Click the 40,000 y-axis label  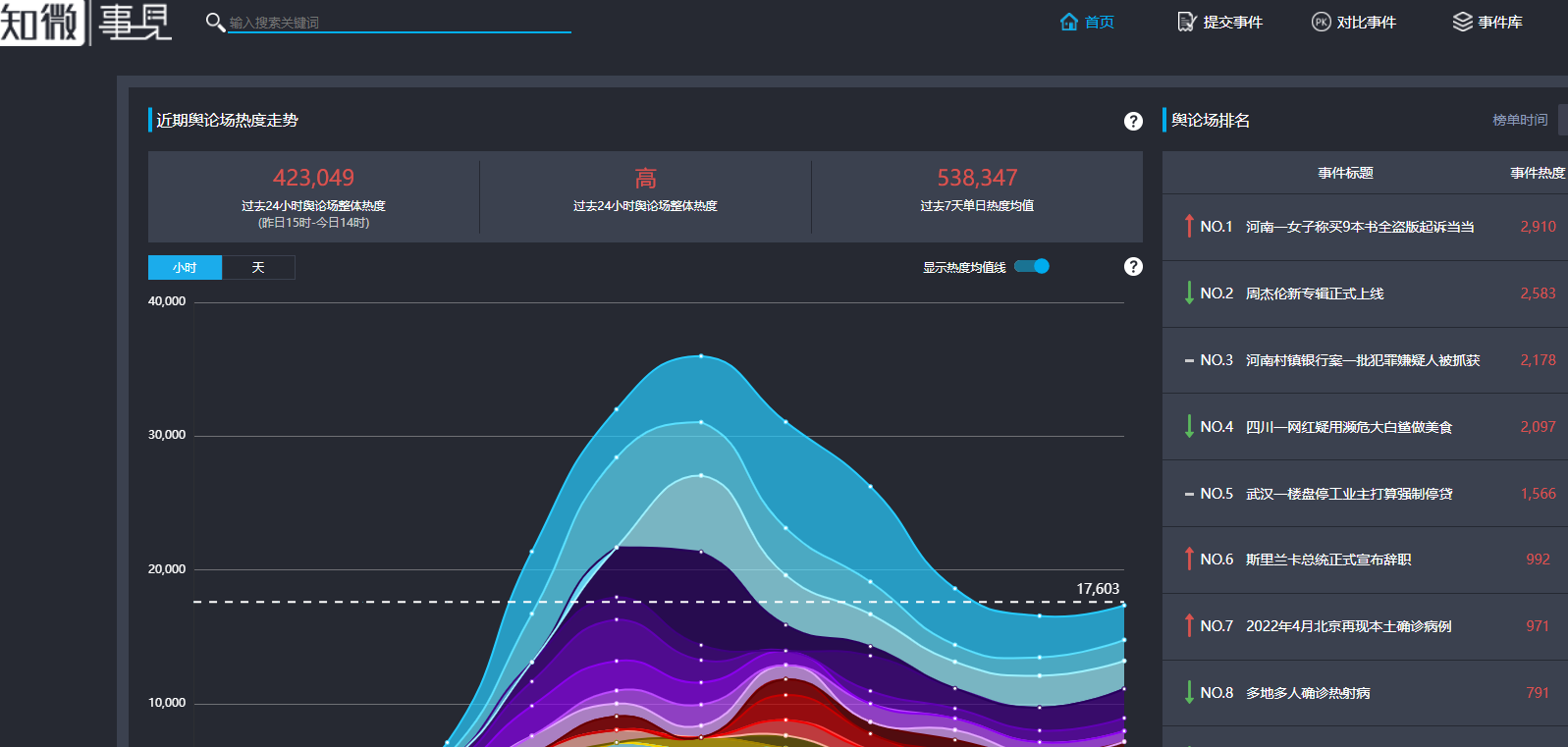[x=167, y=301]
